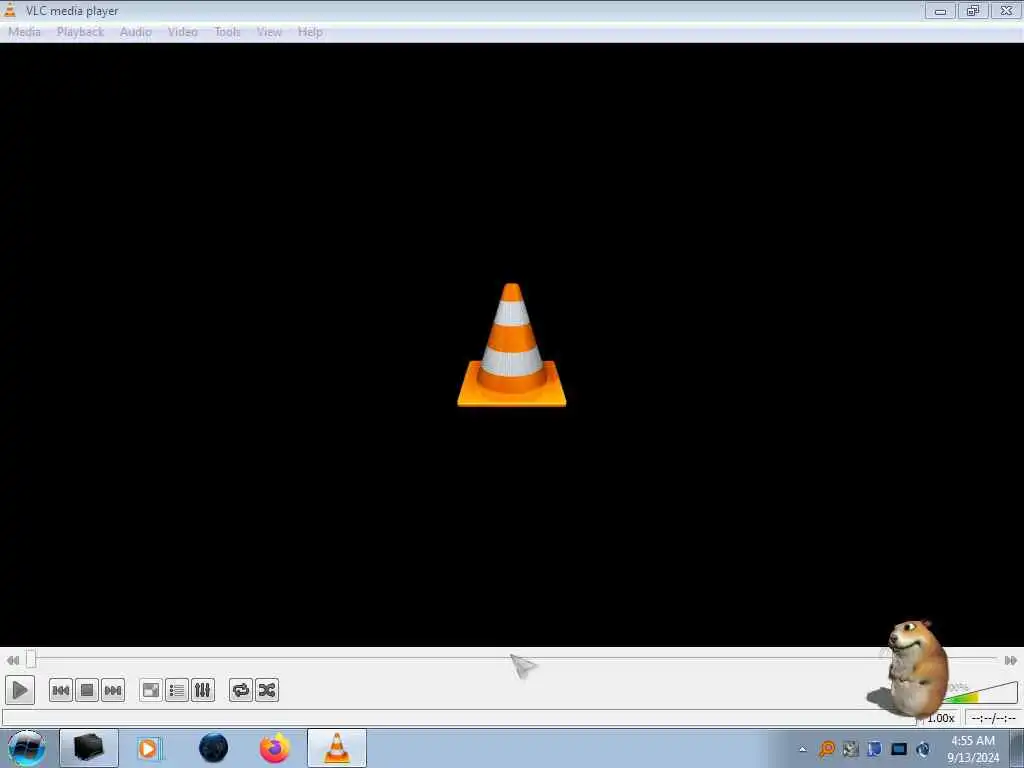Screen dimensions: 1024x768
Task: Skip to next media track
Action: 113,690
